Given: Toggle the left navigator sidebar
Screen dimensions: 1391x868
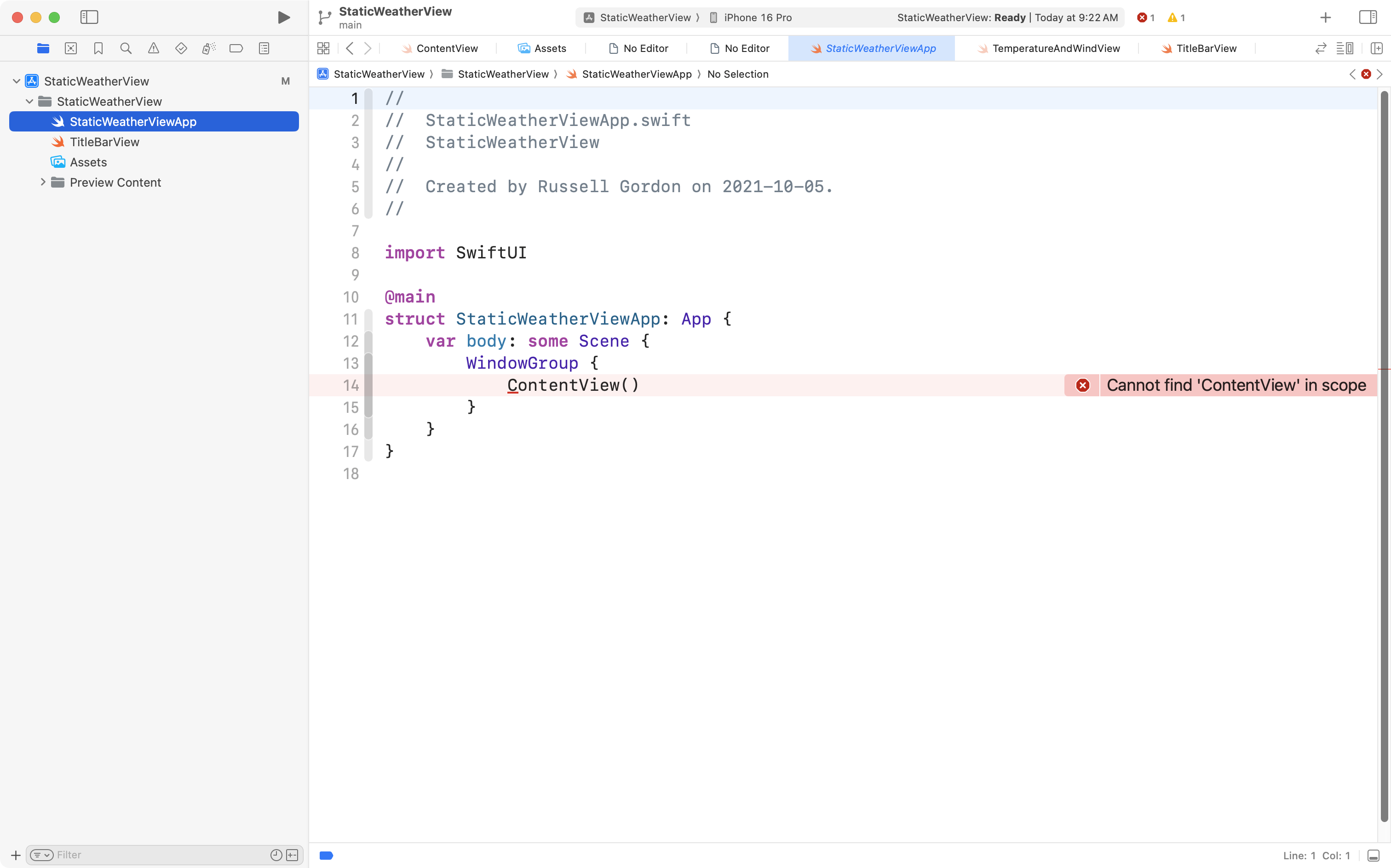Looking at the screenshot, I should [89, 17].
